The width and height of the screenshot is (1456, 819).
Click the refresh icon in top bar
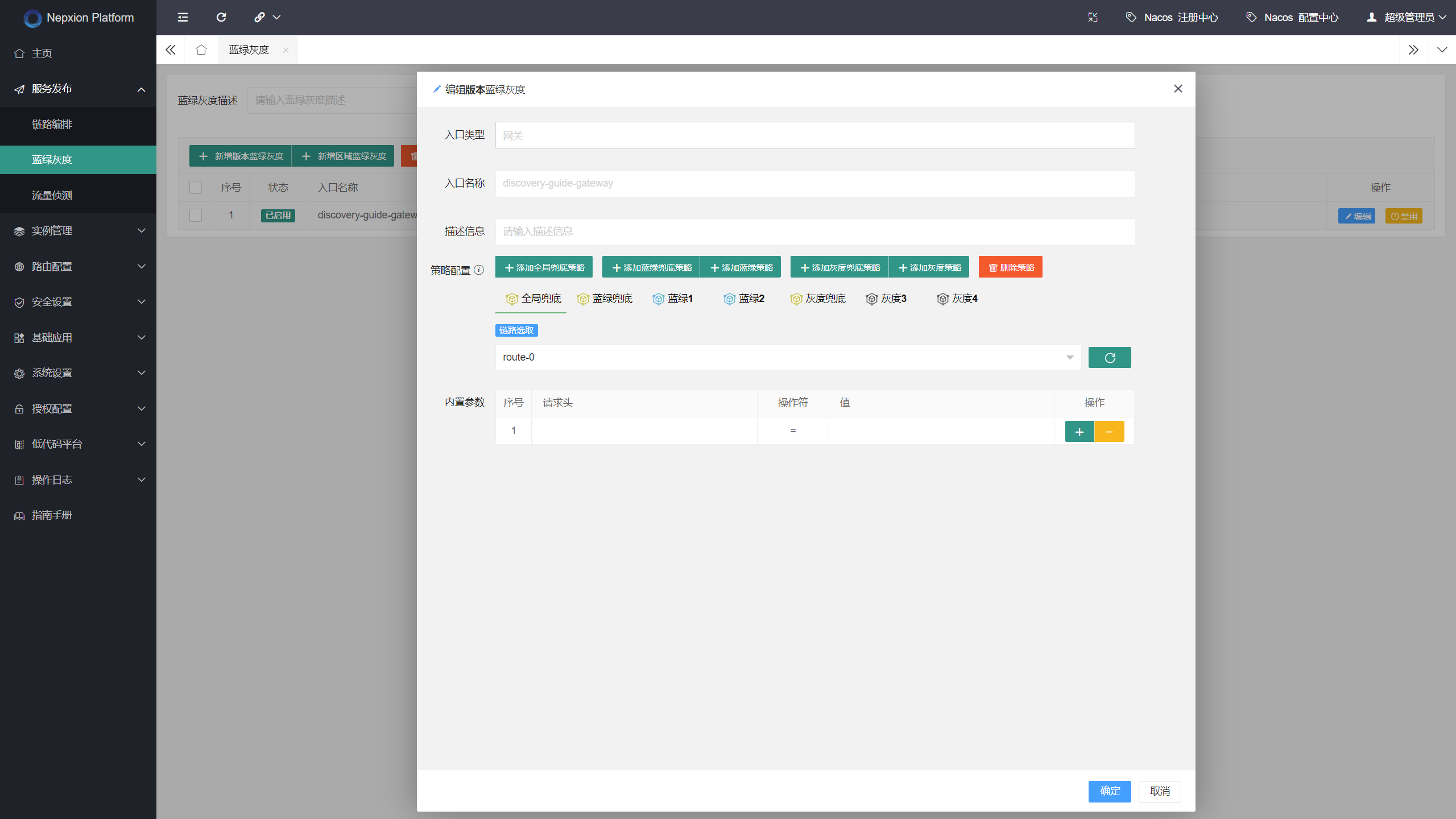click(221, 17)
